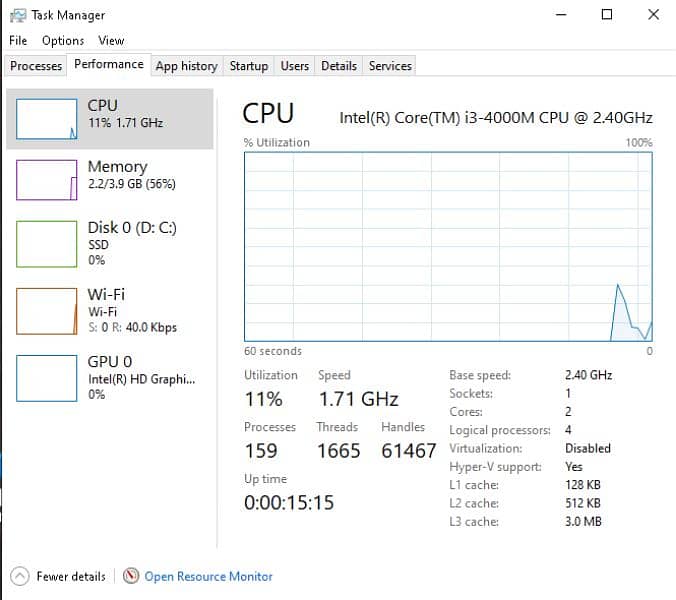Collapse view with Fewer details arrow
676x600 pixels.
click(20, 576)
